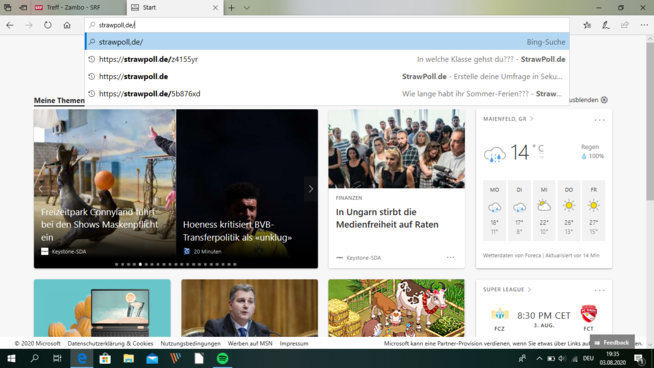The image size is (654, 368).
Task: Open Action Center notifications
Action: (639, 358)
